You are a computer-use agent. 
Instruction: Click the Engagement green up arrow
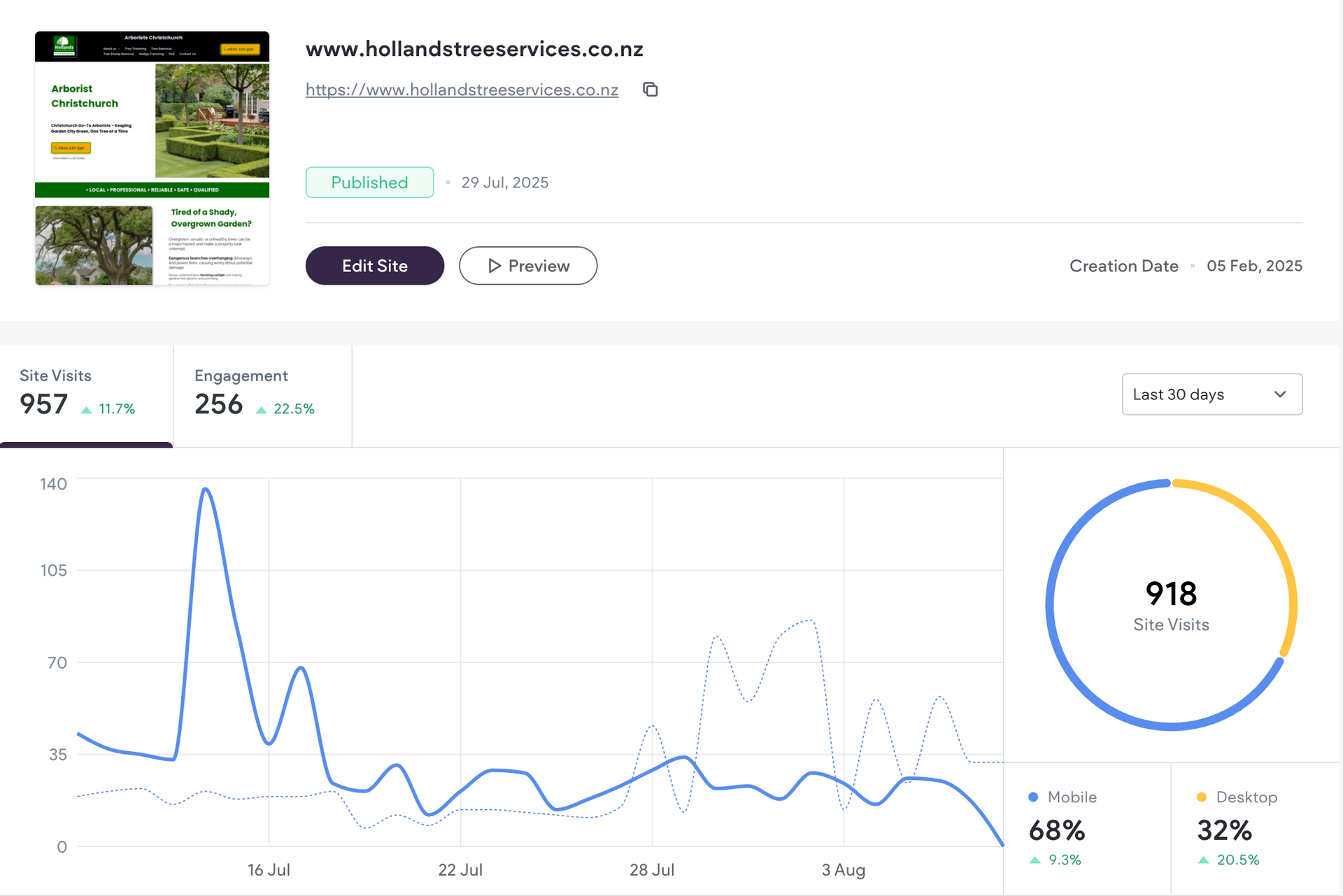(262, 410)
